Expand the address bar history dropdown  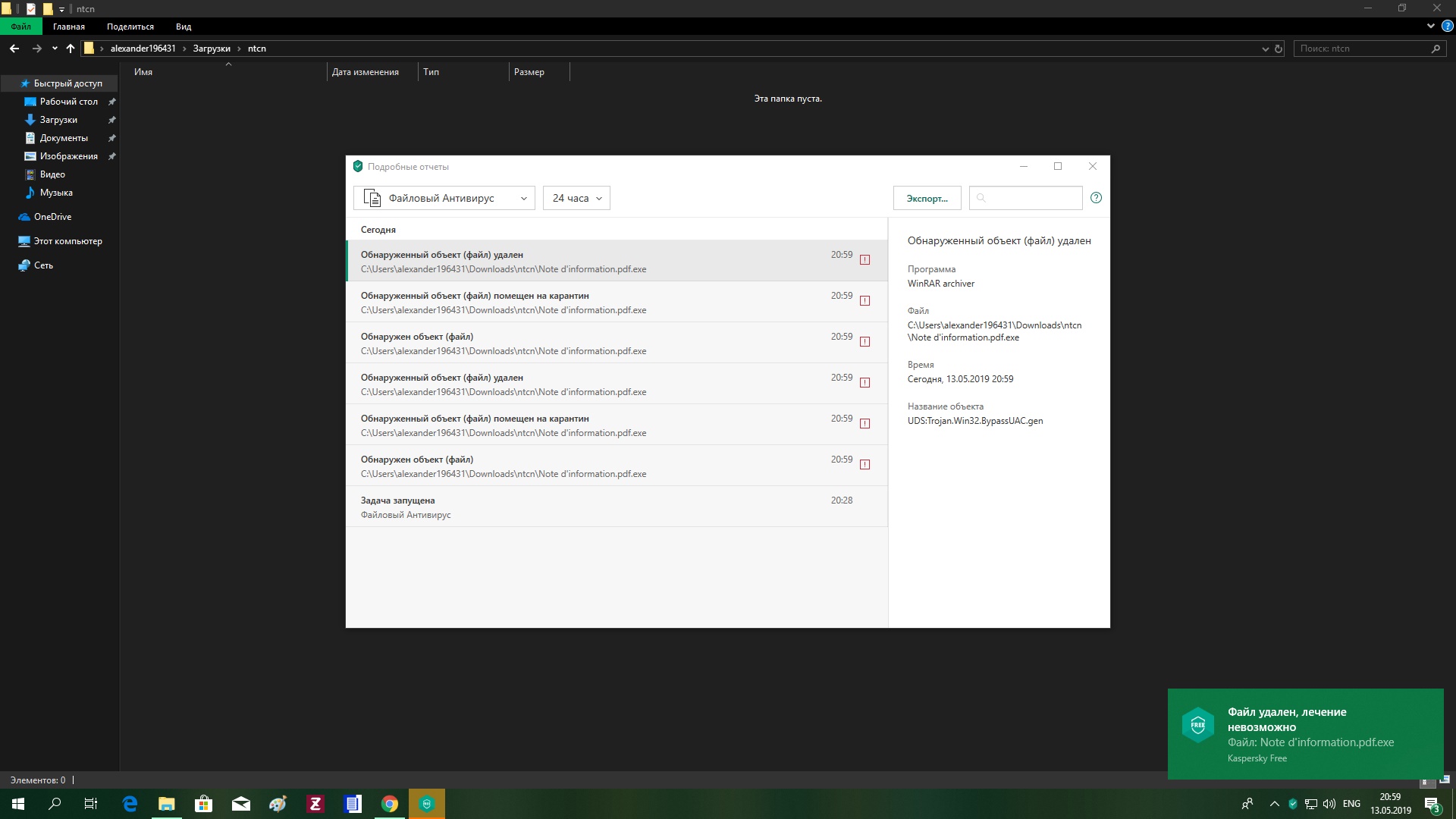click(1265, 49)
